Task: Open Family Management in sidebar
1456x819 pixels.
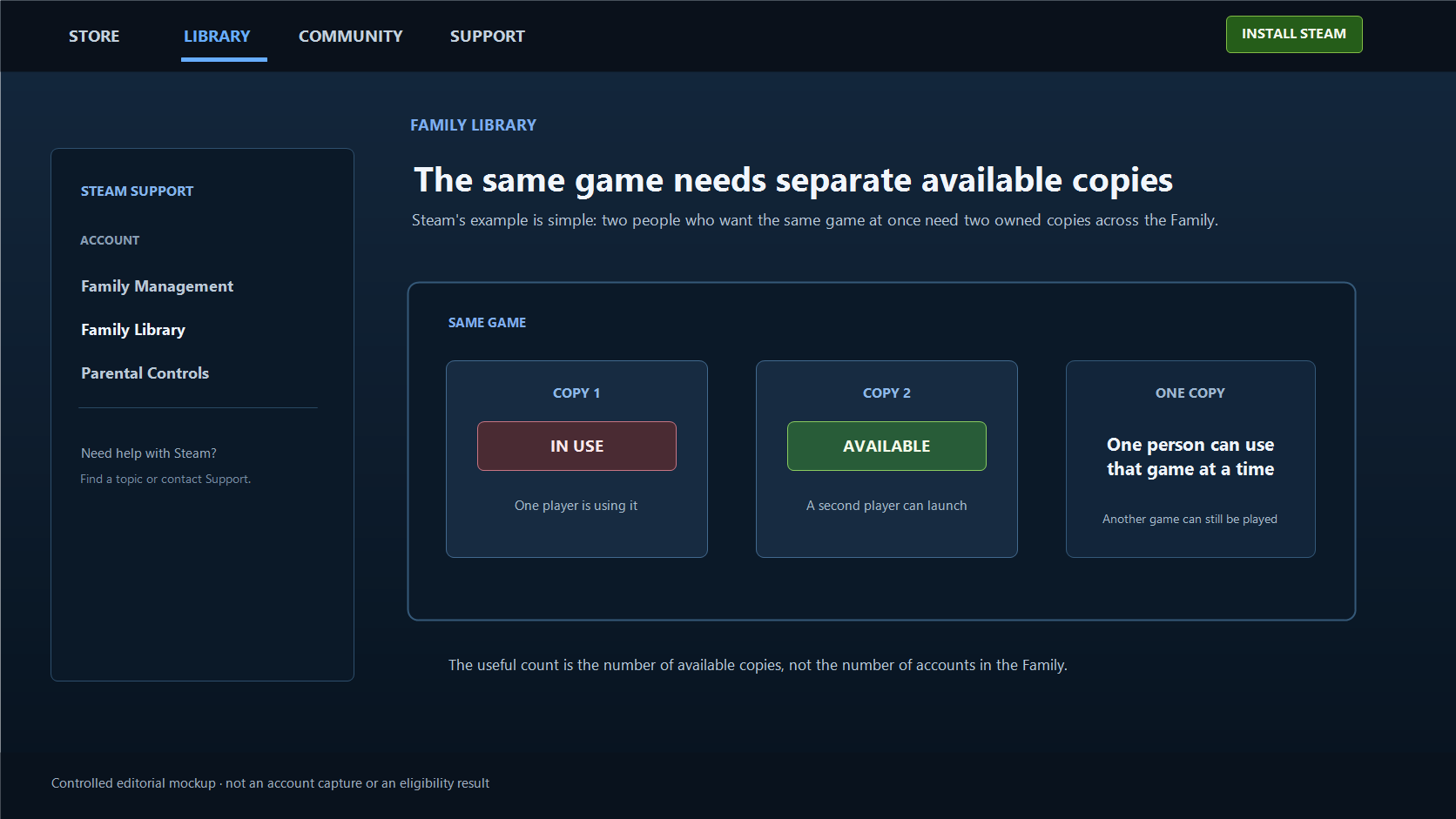Action: pos(157,285)
